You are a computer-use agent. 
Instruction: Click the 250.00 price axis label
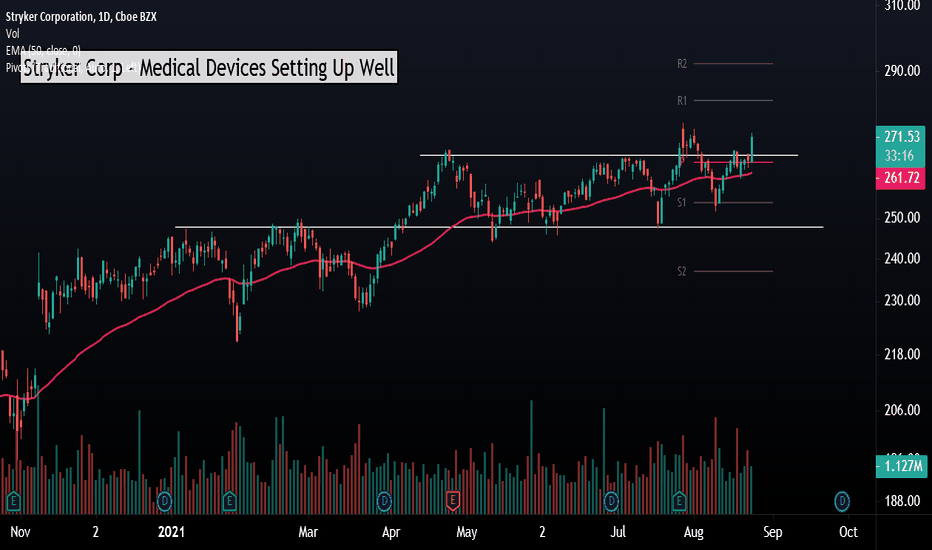902,218
